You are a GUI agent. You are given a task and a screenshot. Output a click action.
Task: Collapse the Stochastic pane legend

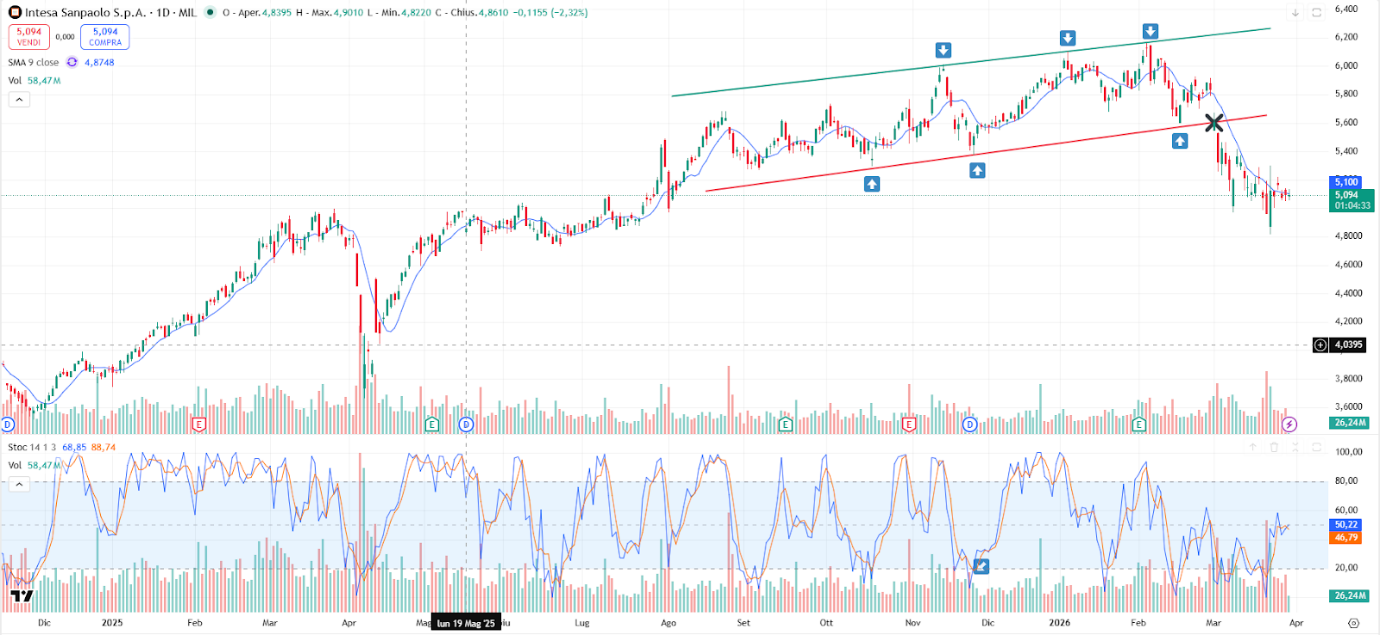pos(18,484)
